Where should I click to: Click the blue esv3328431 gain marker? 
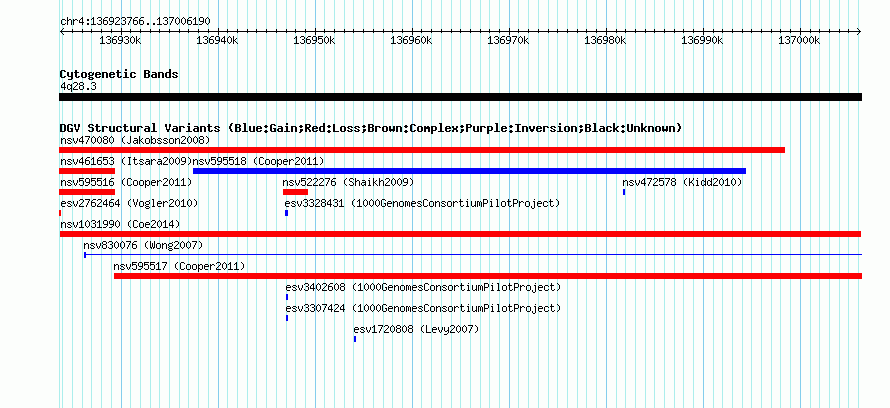[x=287, y=213]
